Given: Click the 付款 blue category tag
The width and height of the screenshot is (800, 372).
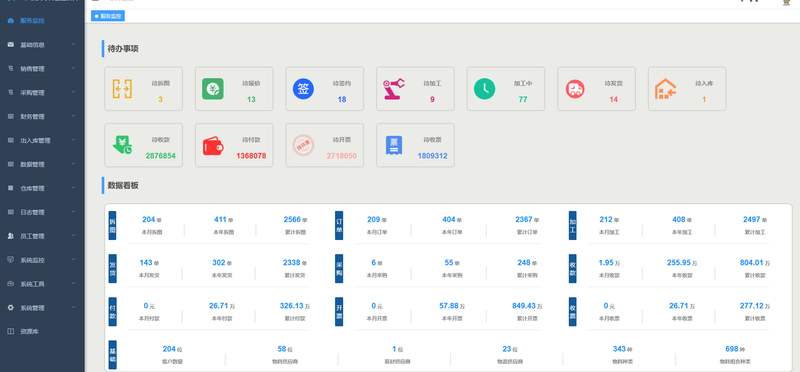Looking at the screenshot, I should pyautogui.click(x=112, y=311).
